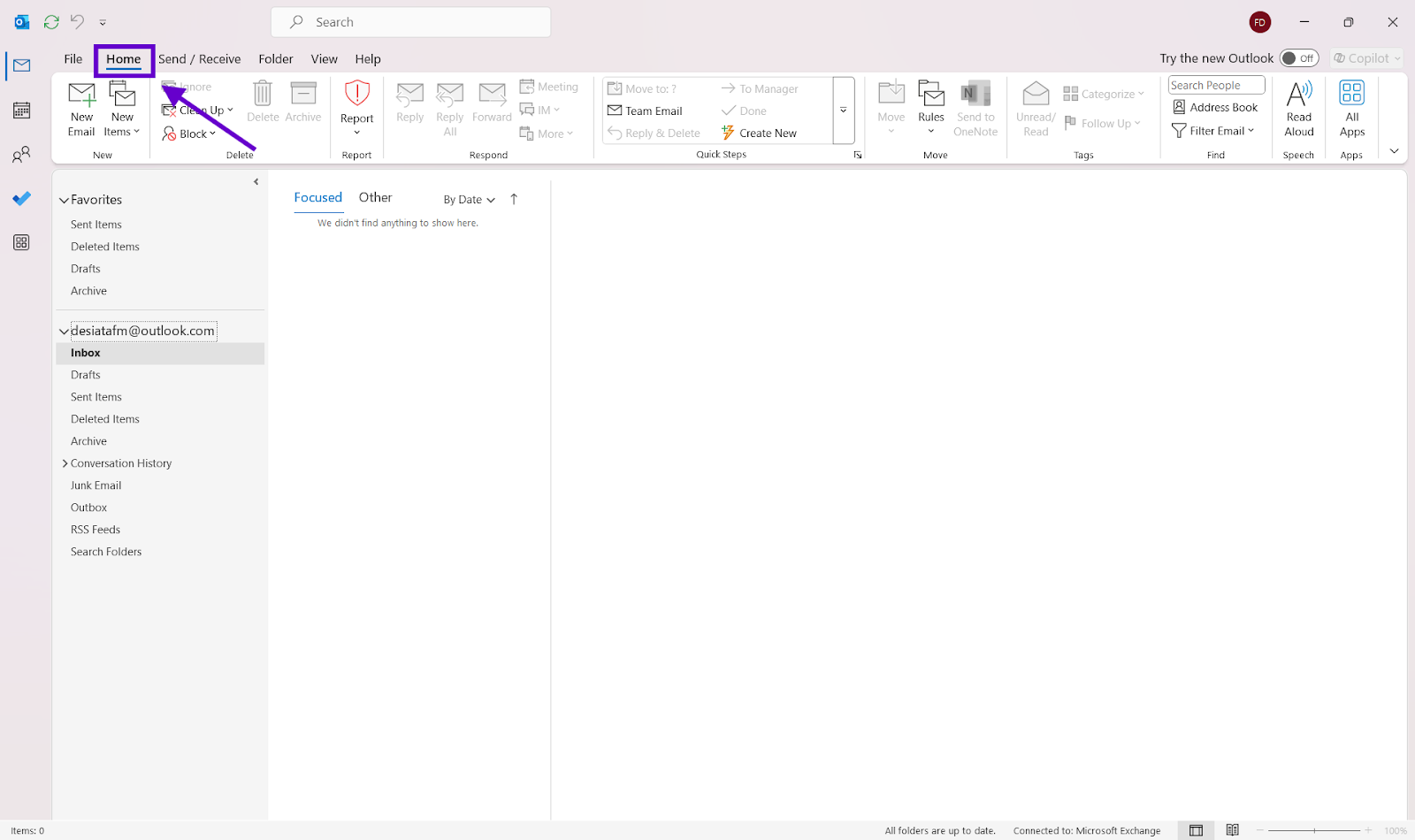Open the By Date sort dropdown
Image resolution: width=1415 pixels, height=840 pixels.
(468, 199)
